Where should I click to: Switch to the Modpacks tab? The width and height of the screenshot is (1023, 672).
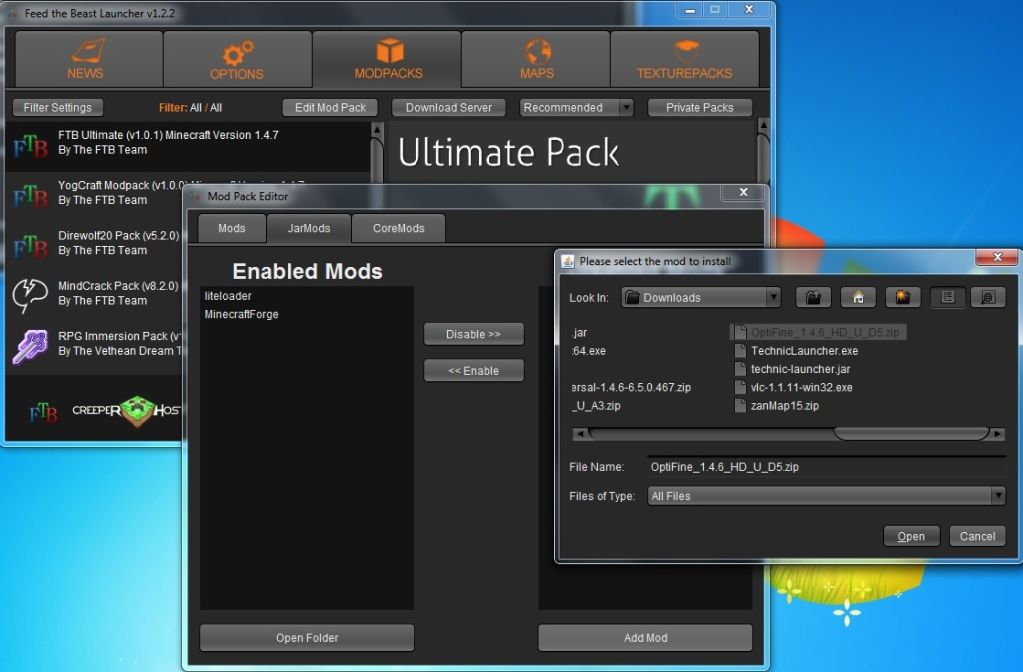[387, 59]
